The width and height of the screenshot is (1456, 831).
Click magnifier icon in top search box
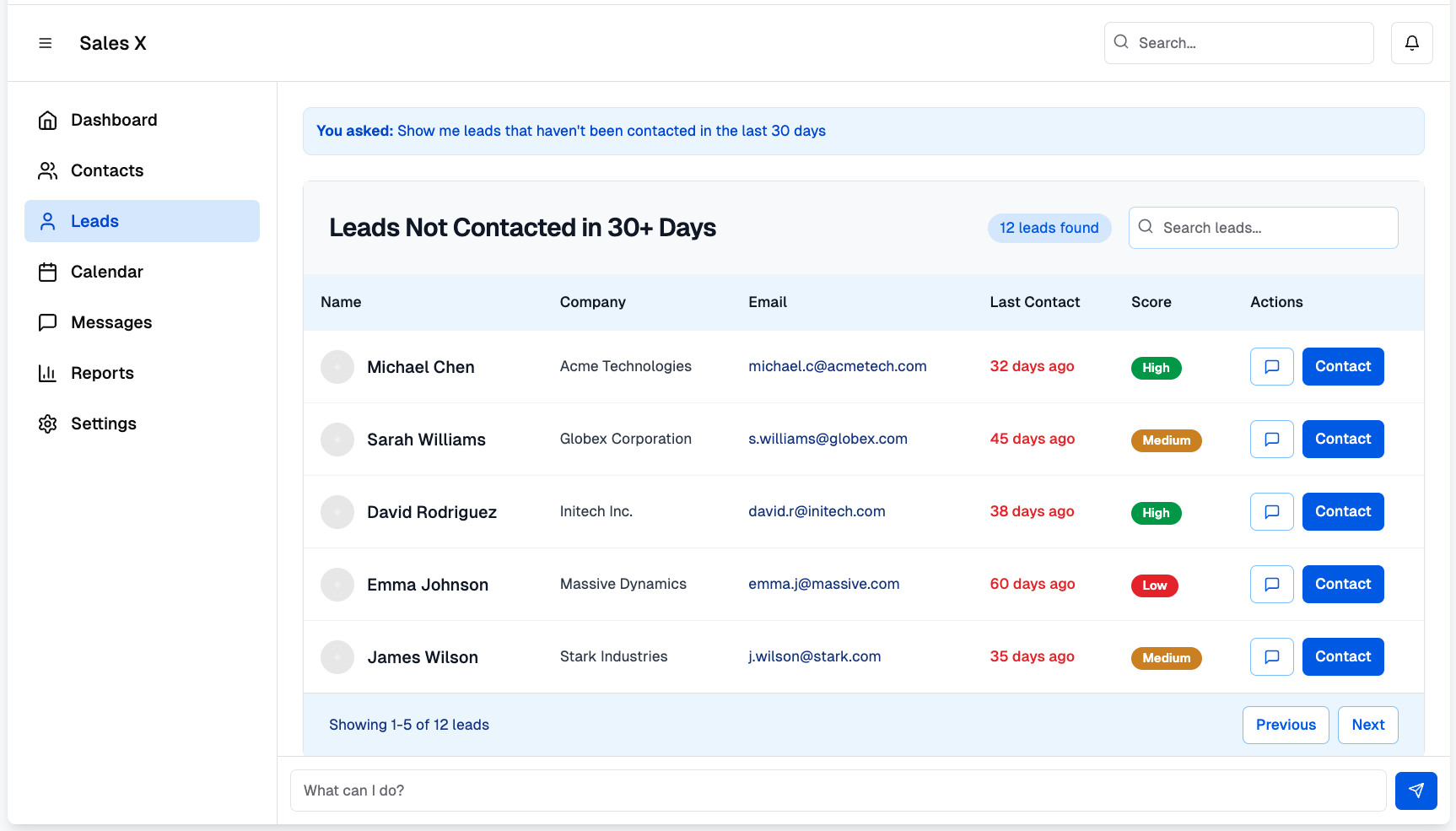(1121, 42)
